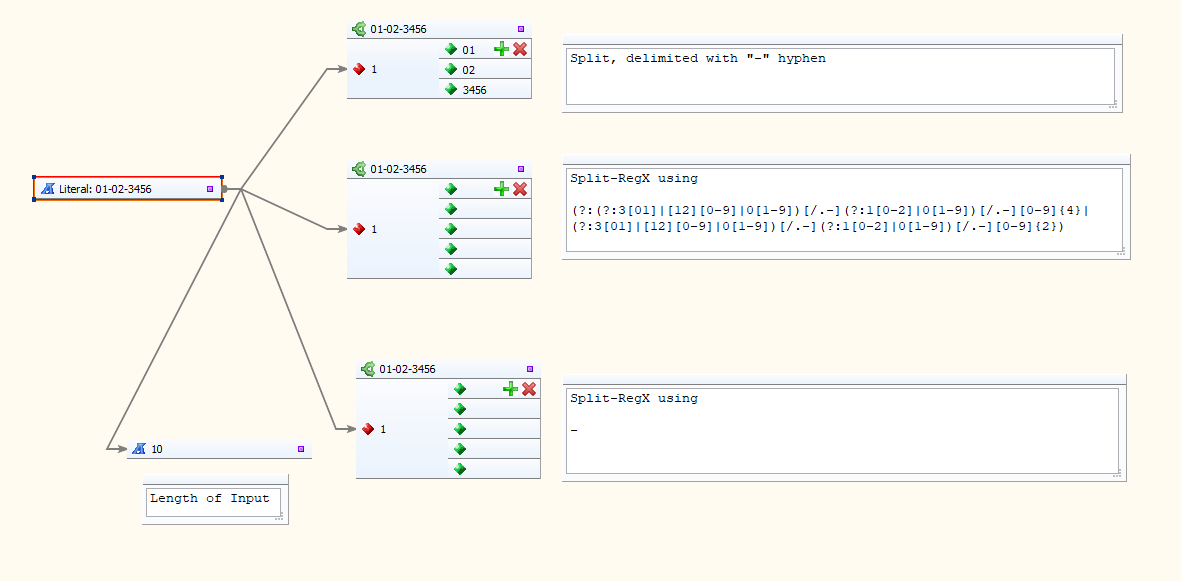Click into the Split-RegX comment containing only '-'

click(x=842, y=431)
